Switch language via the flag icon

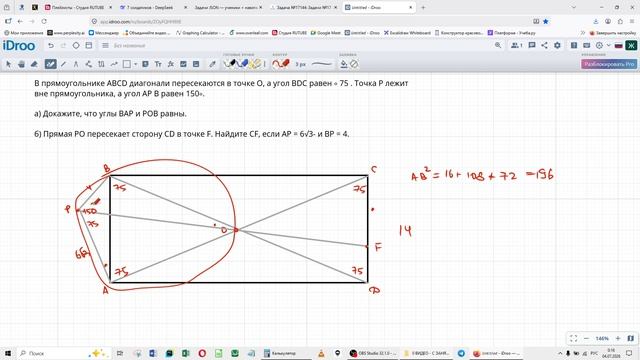tap(619, 45)
